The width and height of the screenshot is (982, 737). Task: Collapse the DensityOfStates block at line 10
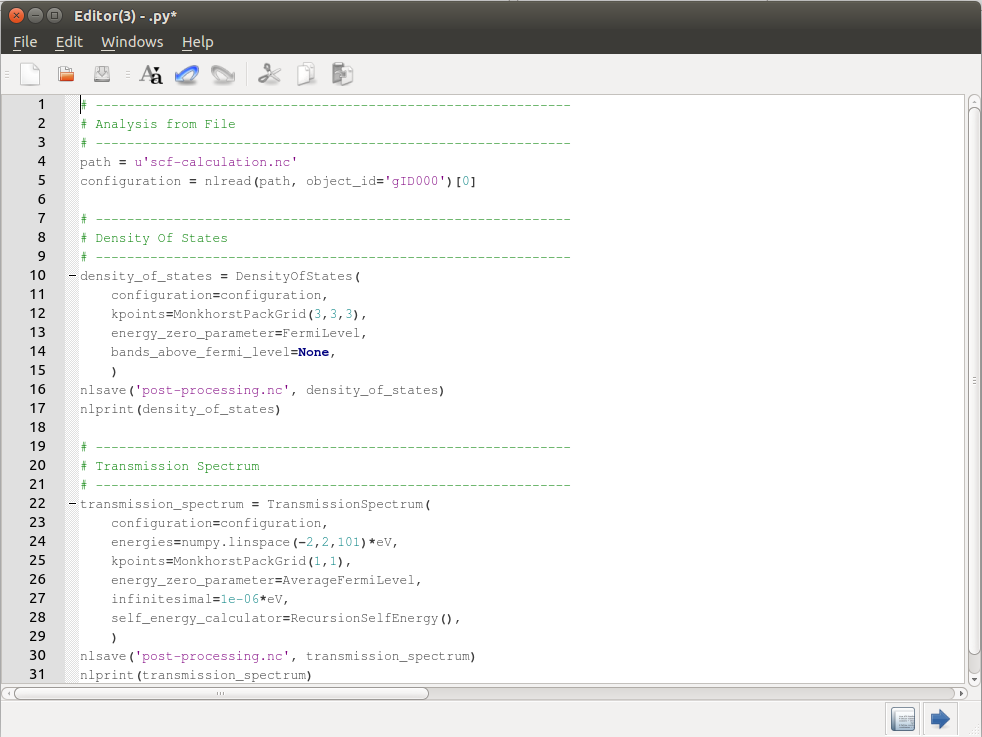tap(73, 276)
